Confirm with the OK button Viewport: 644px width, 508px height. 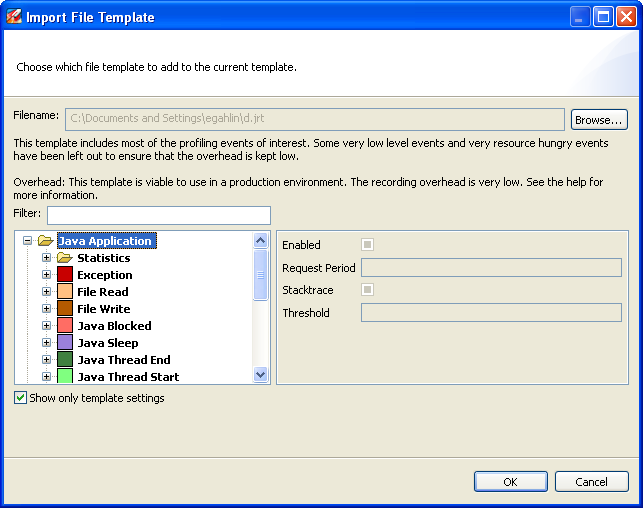[511, 482]
